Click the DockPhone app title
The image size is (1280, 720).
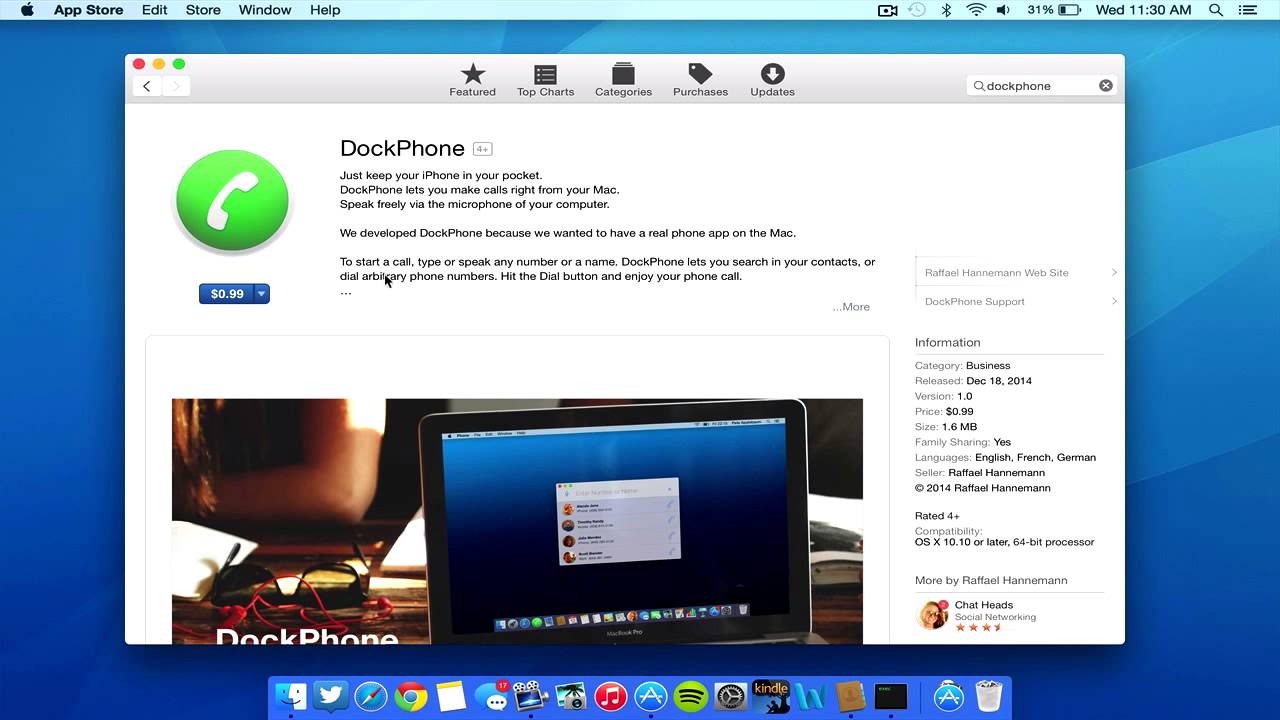point(402,148)
